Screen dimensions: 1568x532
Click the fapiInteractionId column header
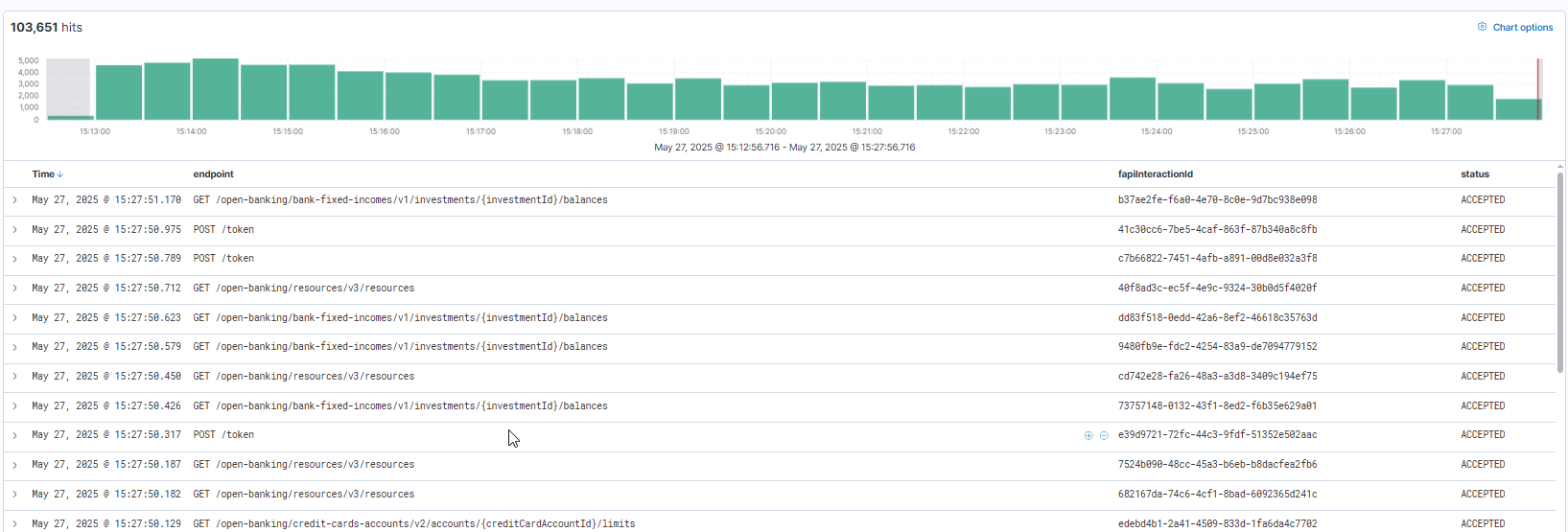tap(1155, 174)
